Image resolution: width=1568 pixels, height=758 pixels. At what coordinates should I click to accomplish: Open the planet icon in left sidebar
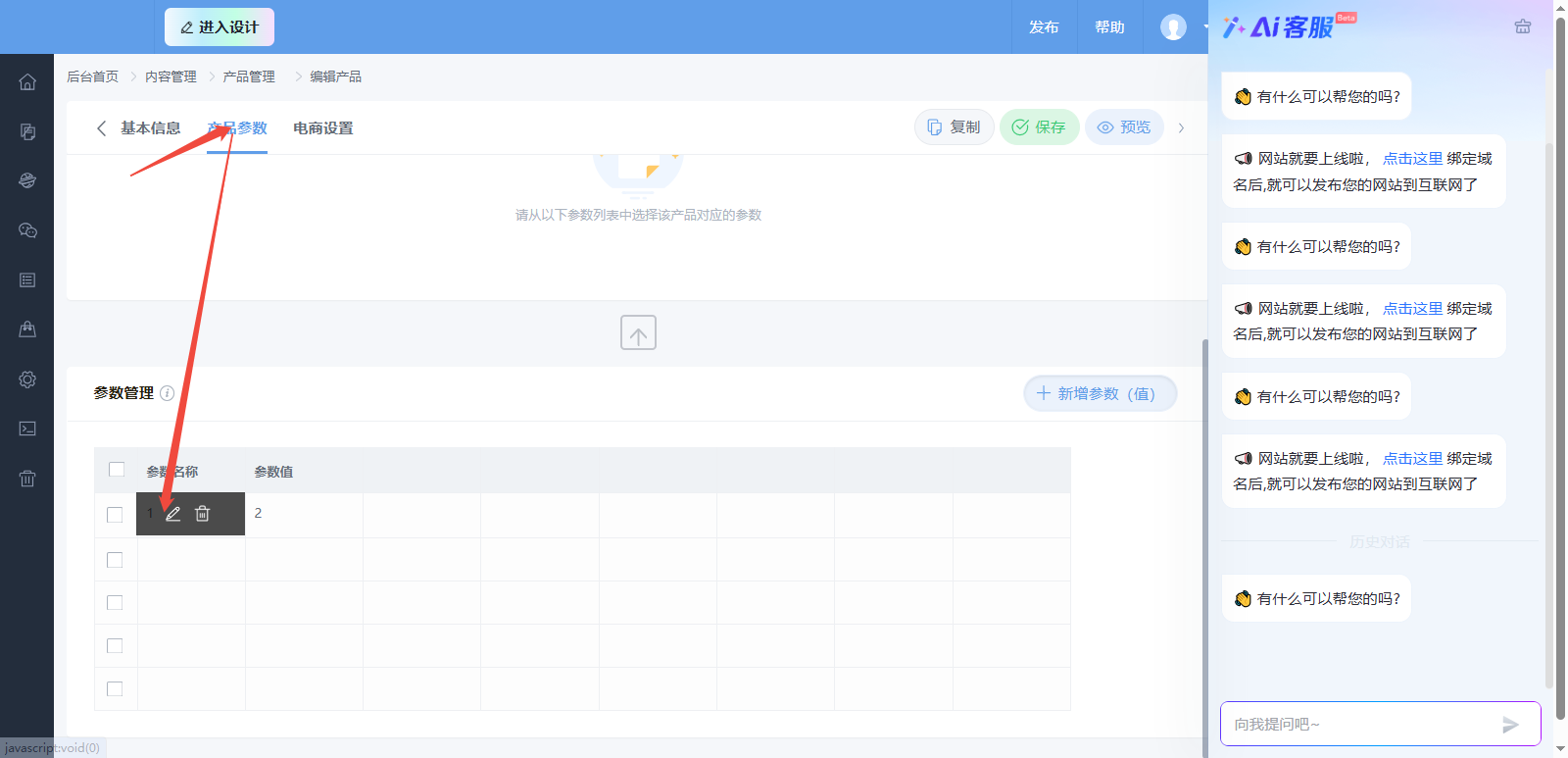pyautogui.click(x=27, y=180)
